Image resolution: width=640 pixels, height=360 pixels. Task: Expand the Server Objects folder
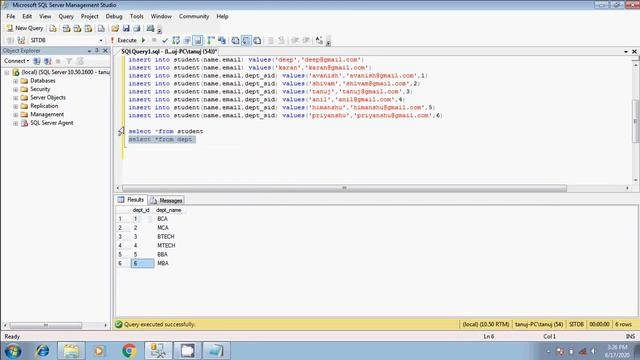click(16, 98)
